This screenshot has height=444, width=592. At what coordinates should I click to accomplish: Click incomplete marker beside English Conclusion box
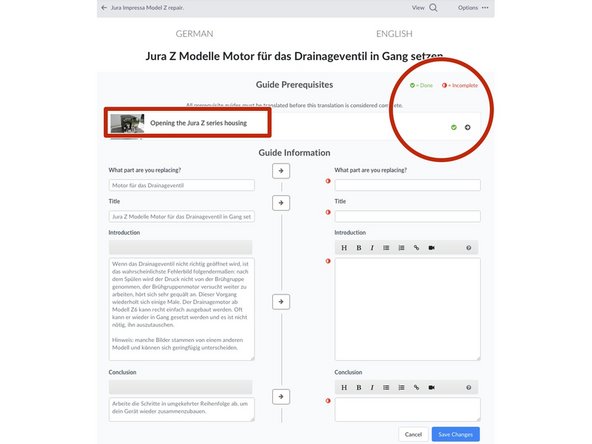click(x=328, y=401)
